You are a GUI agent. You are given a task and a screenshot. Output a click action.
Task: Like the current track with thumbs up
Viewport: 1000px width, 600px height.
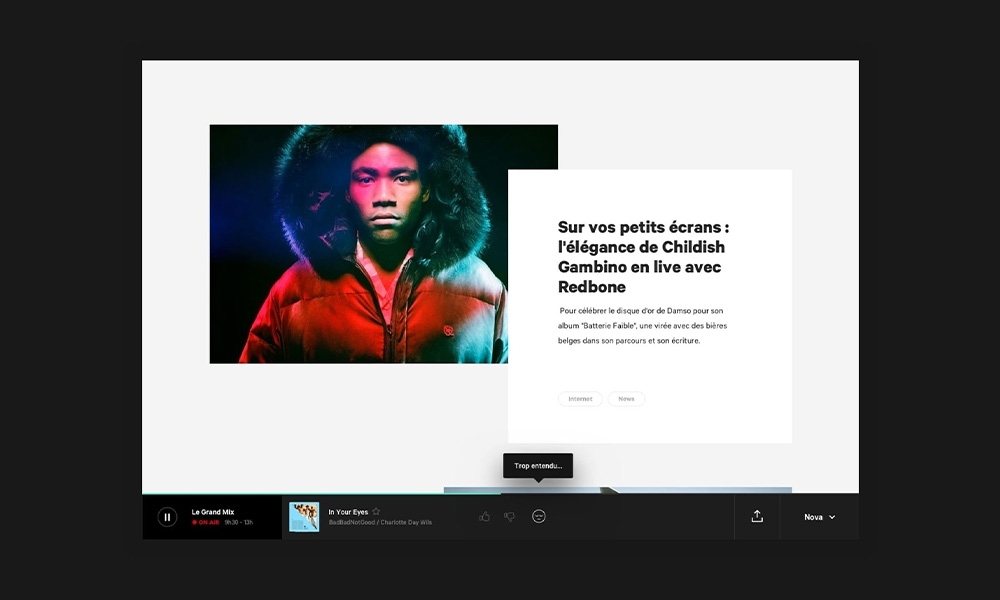485,516
